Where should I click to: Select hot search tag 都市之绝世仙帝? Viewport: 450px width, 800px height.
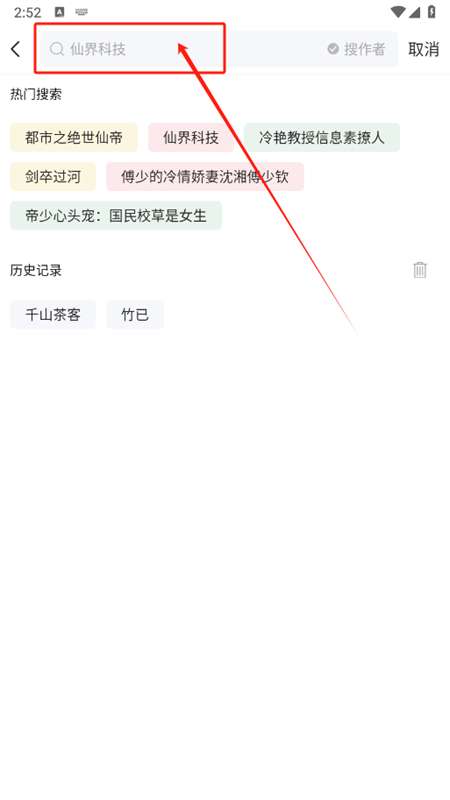pyautogui.click(x=74, y=137)
